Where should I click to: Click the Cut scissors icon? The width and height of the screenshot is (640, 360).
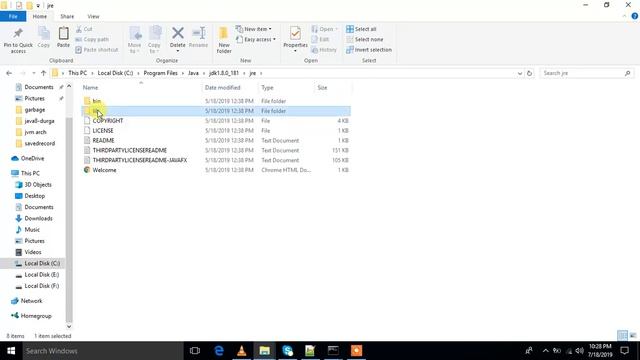(x=79, y=29)
